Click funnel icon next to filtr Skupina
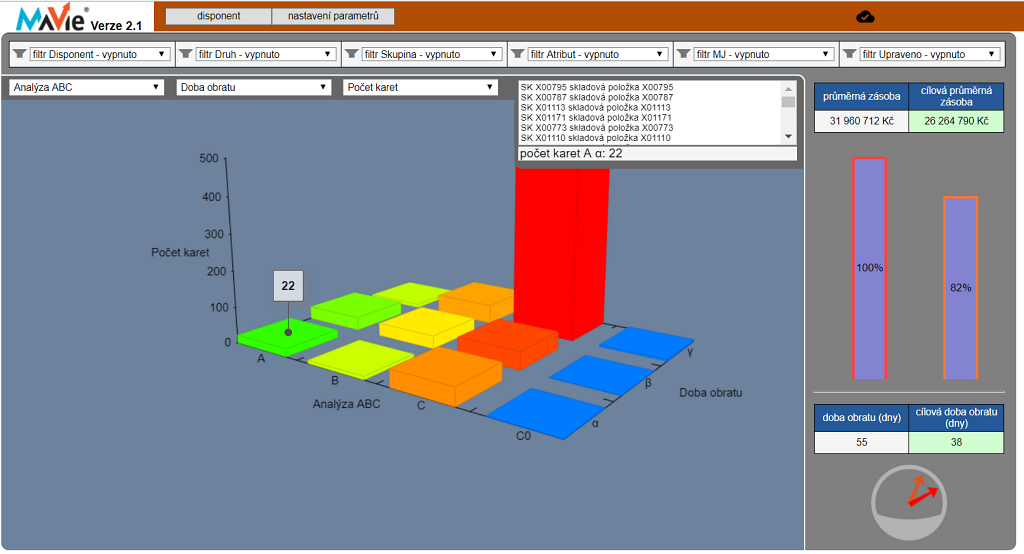 pos(352,54)
